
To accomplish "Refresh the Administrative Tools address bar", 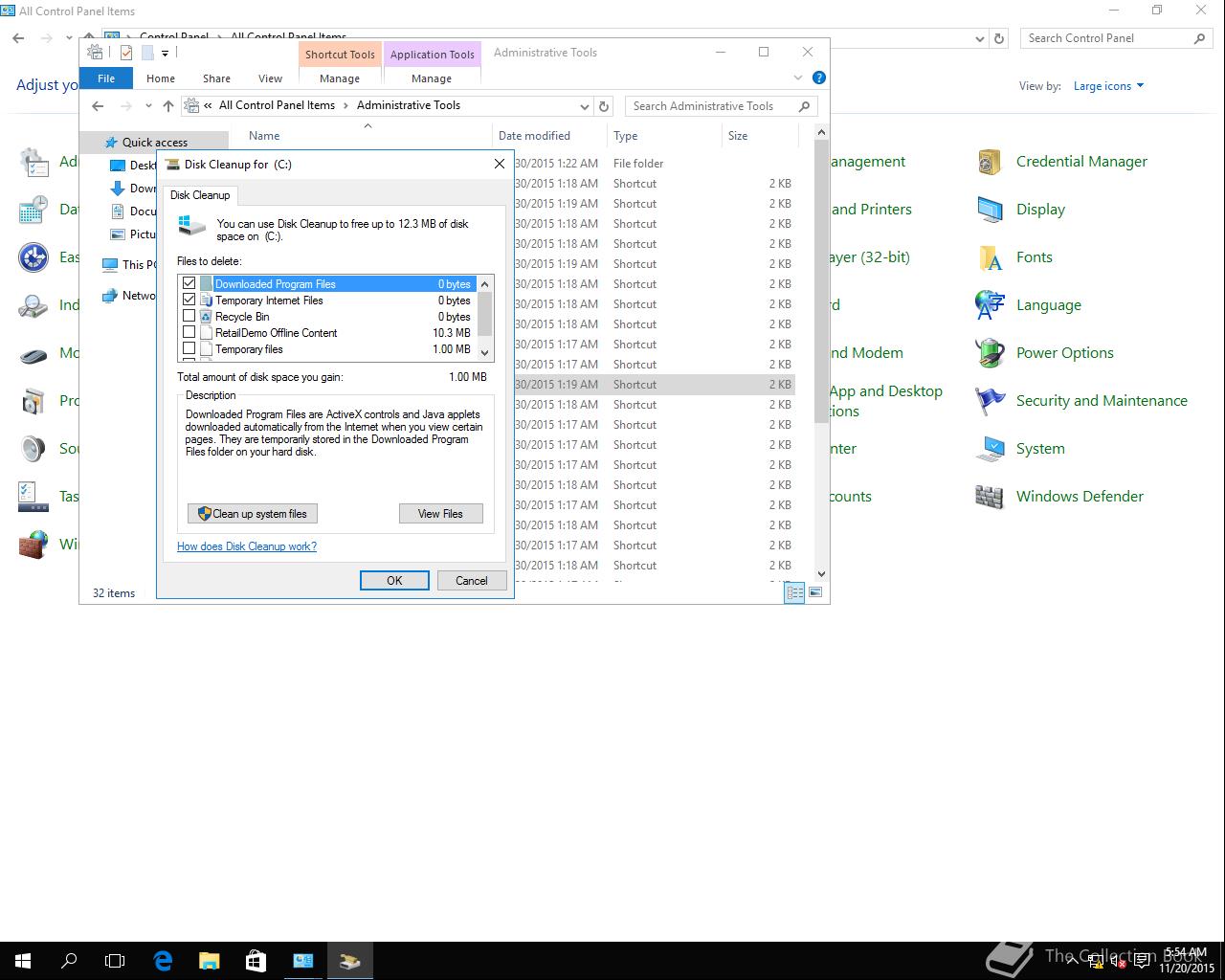I will 604,106.
